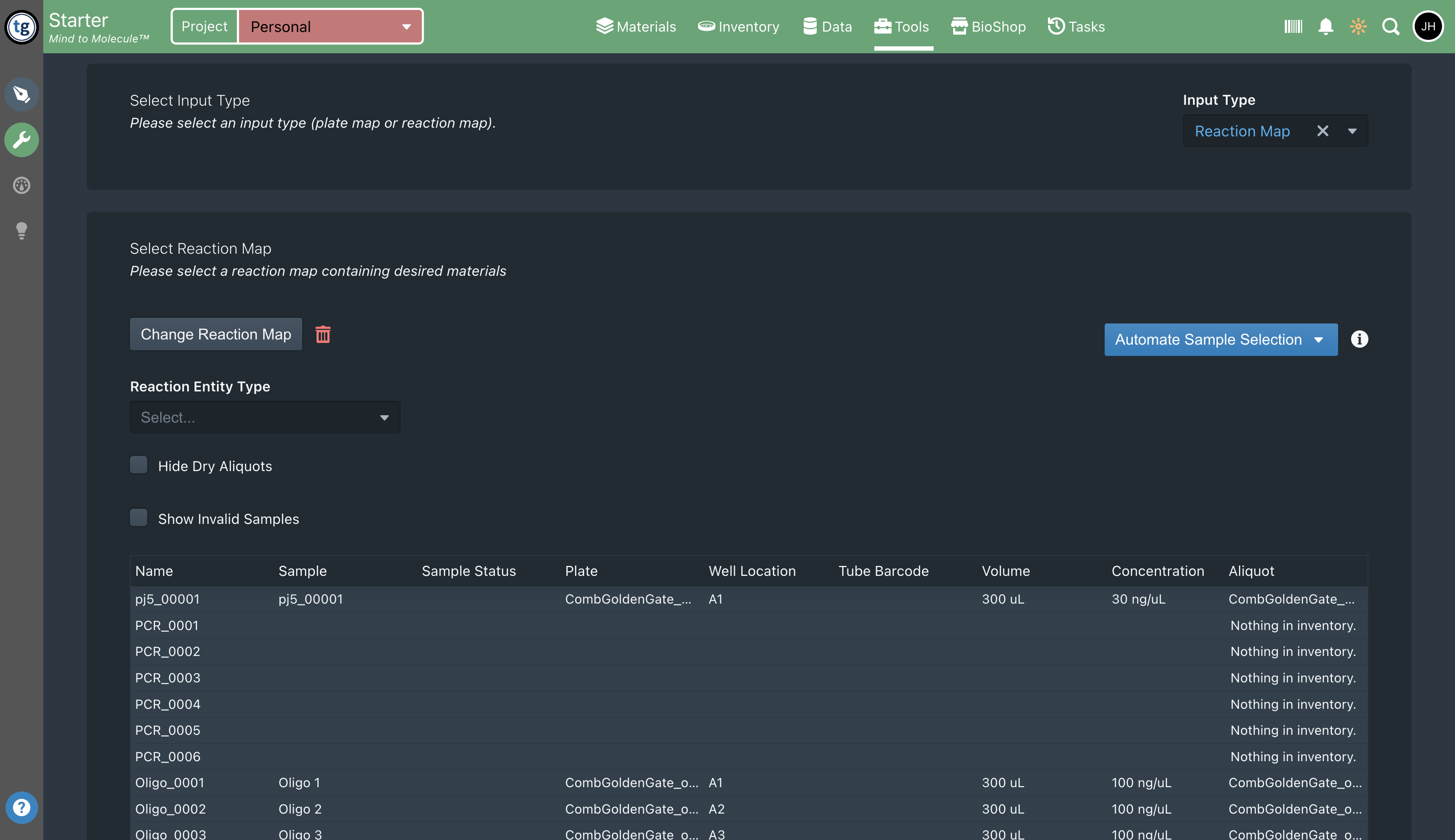The width and height of the screenshot is (1455, 840).
Task: Open notifications bell
Action: point(1325,26)
